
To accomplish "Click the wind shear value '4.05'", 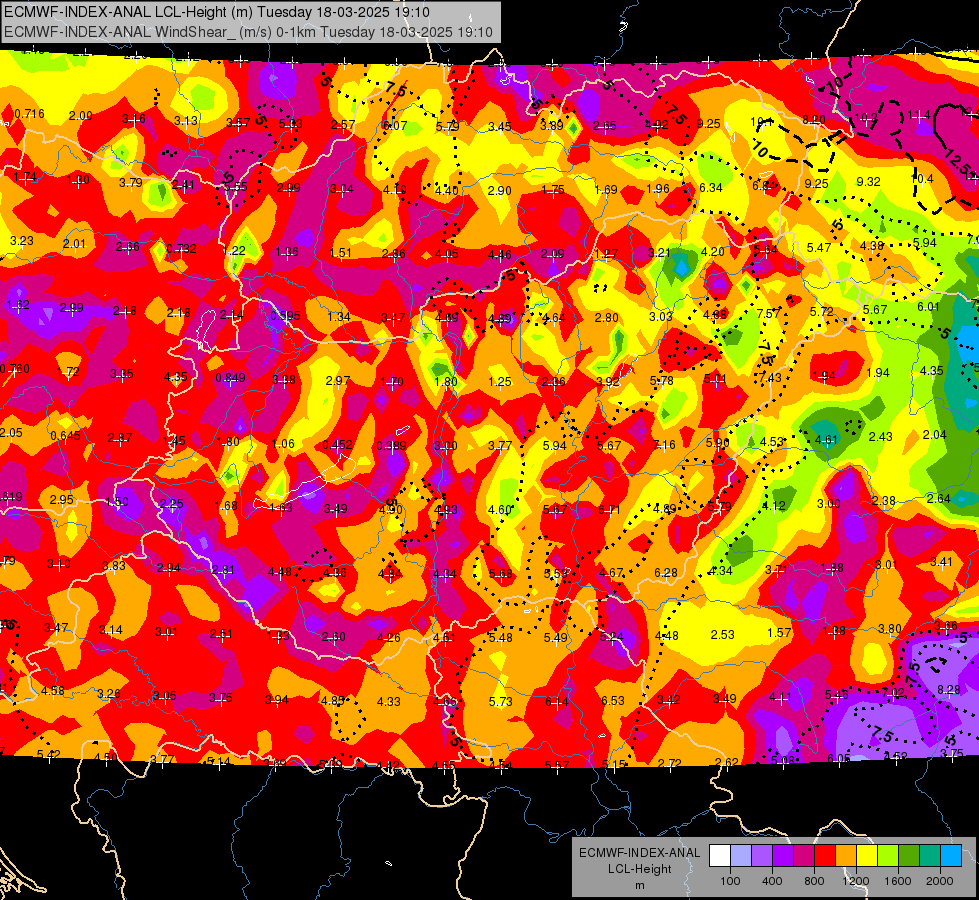I will click(447, 254).
